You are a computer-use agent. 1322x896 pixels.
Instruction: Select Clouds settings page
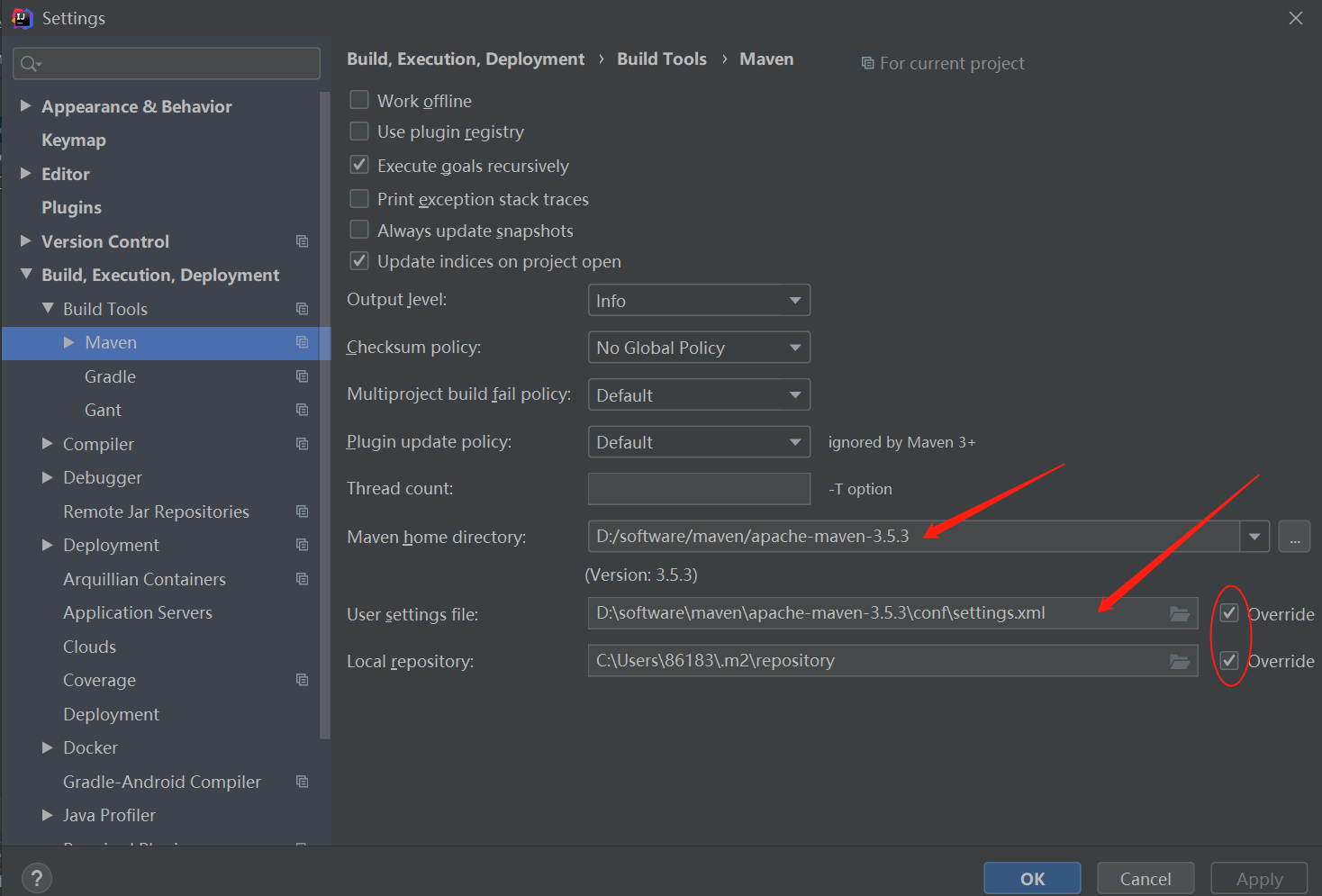point(89,647)
